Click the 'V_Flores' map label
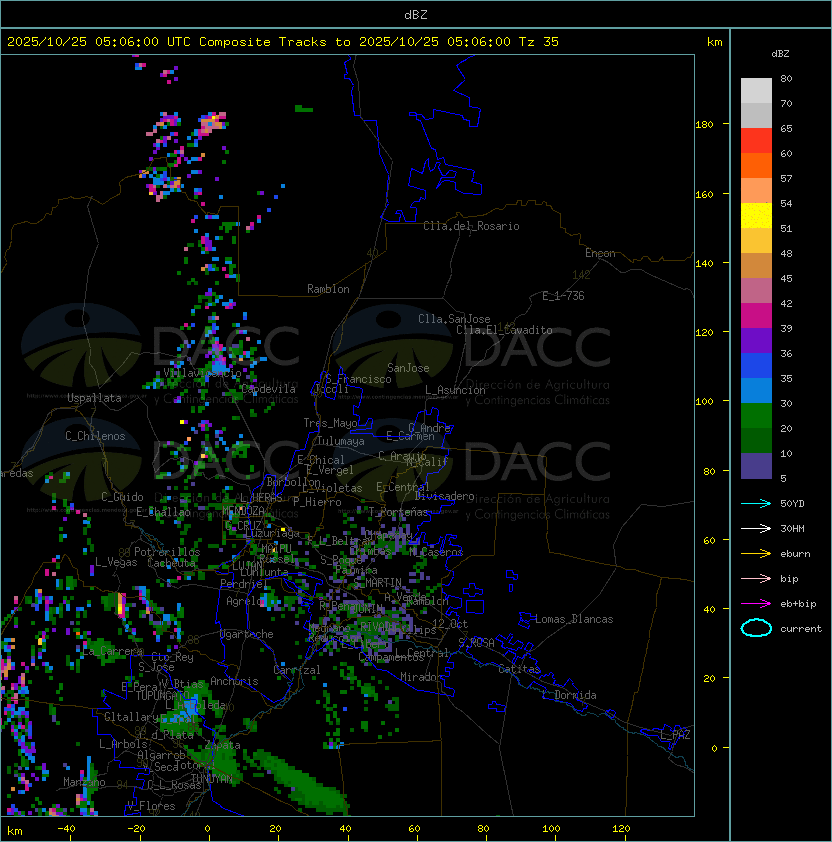Image resolution: width=832 pixels, height=842 pixels. point(151,806)
